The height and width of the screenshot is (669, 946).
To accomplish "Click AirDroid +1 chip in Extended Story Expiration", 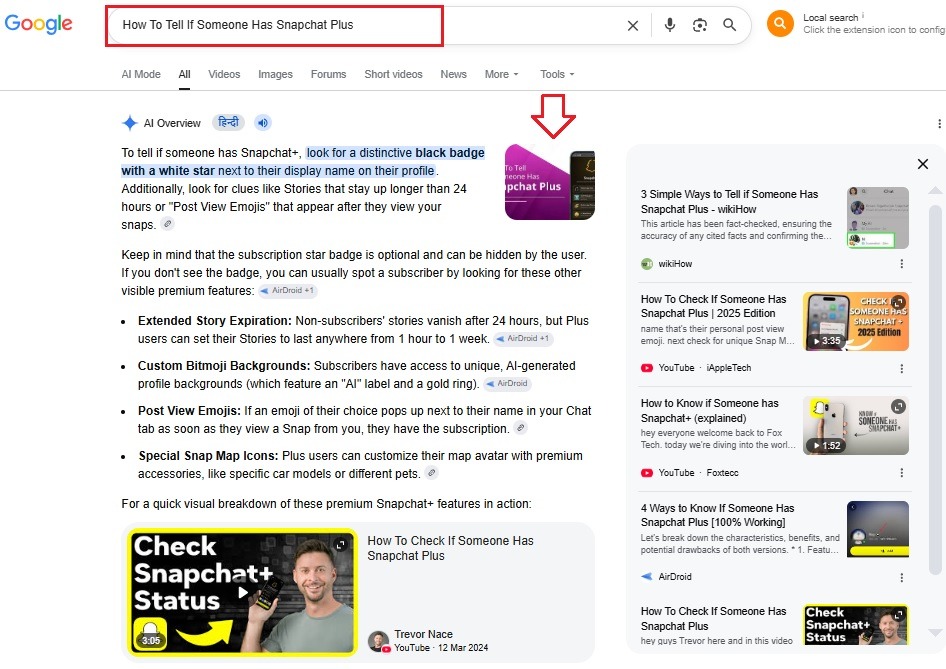I will coord(522,338).
